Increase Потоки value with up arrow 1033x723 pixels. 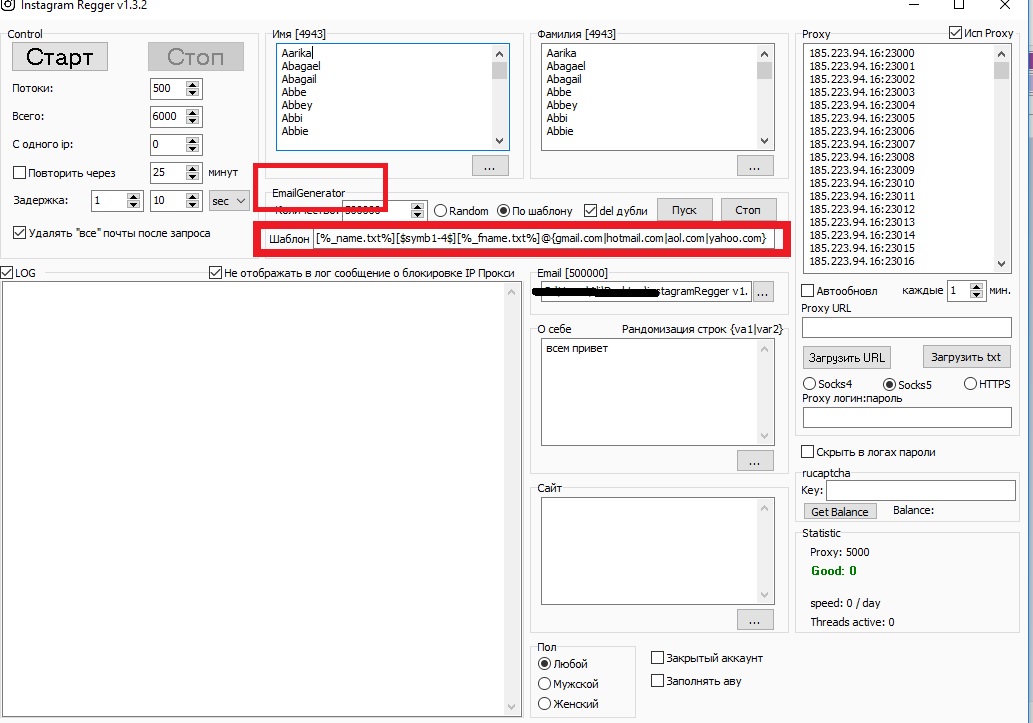192,85
